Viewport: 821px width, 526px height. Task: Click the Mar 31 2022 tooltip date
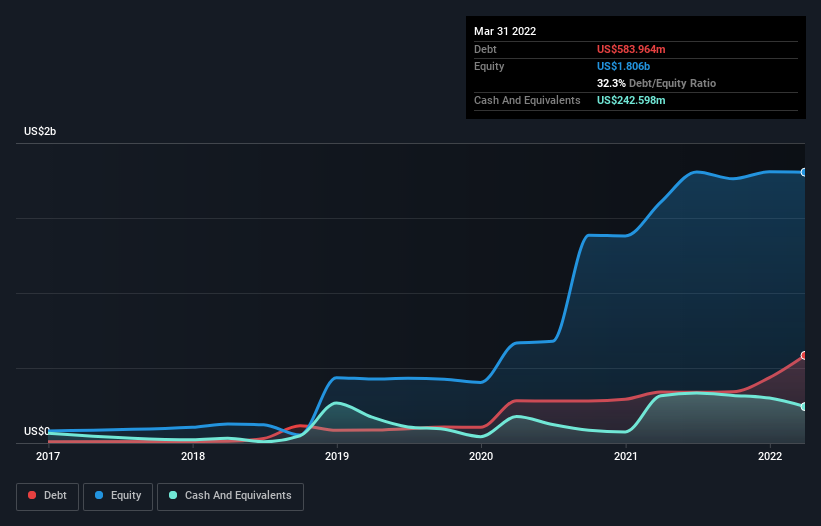[x=505, y=31]
